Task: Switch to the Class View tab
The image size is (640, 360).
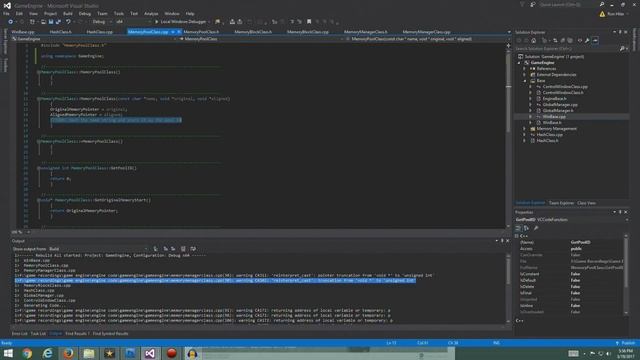Action: [x=586, y=203]
